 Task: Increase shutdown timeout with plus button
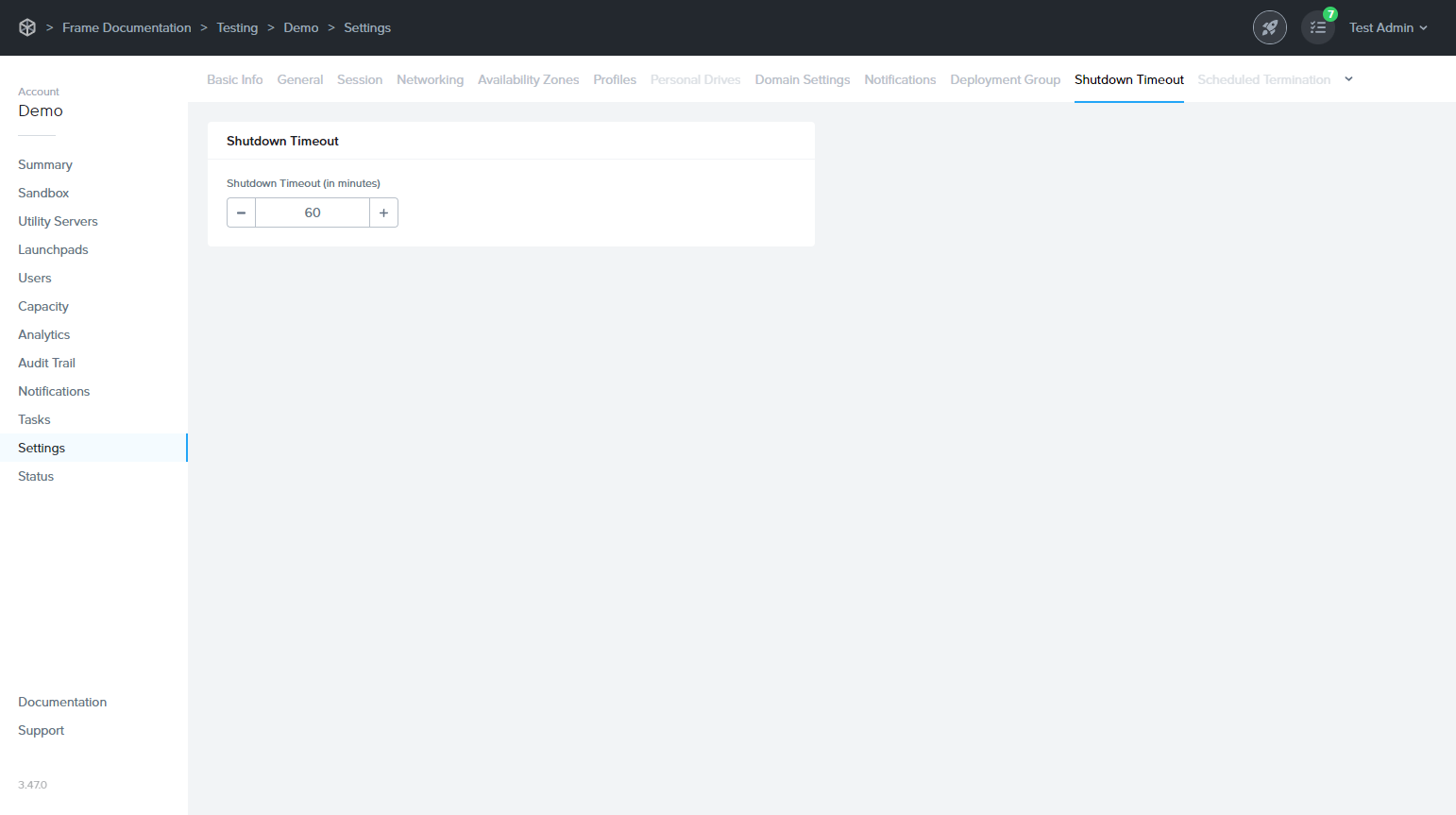tap(383, 212)
